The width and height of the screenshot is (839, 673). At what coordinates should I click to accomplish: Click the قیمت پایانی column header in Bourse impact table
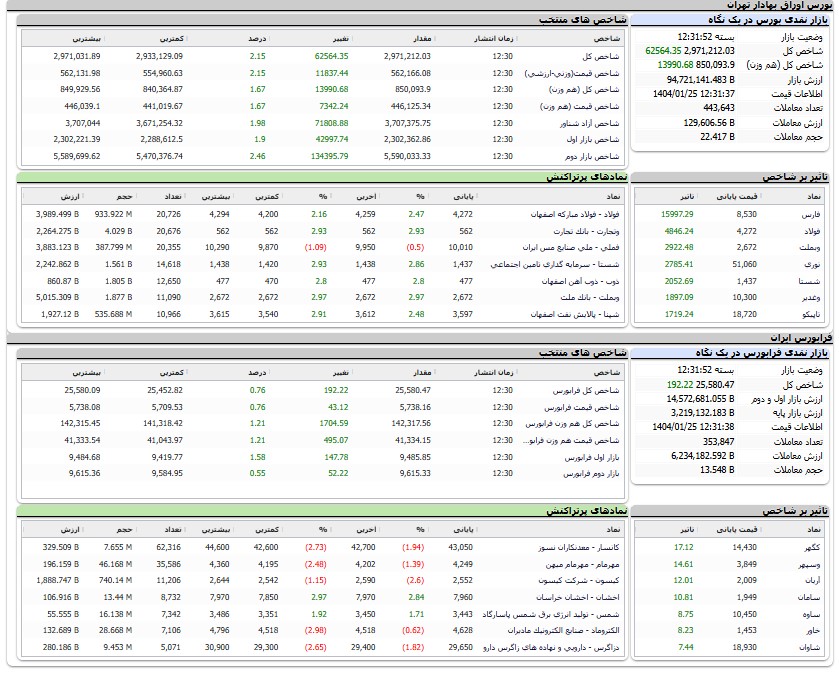(x=737, y=197)
